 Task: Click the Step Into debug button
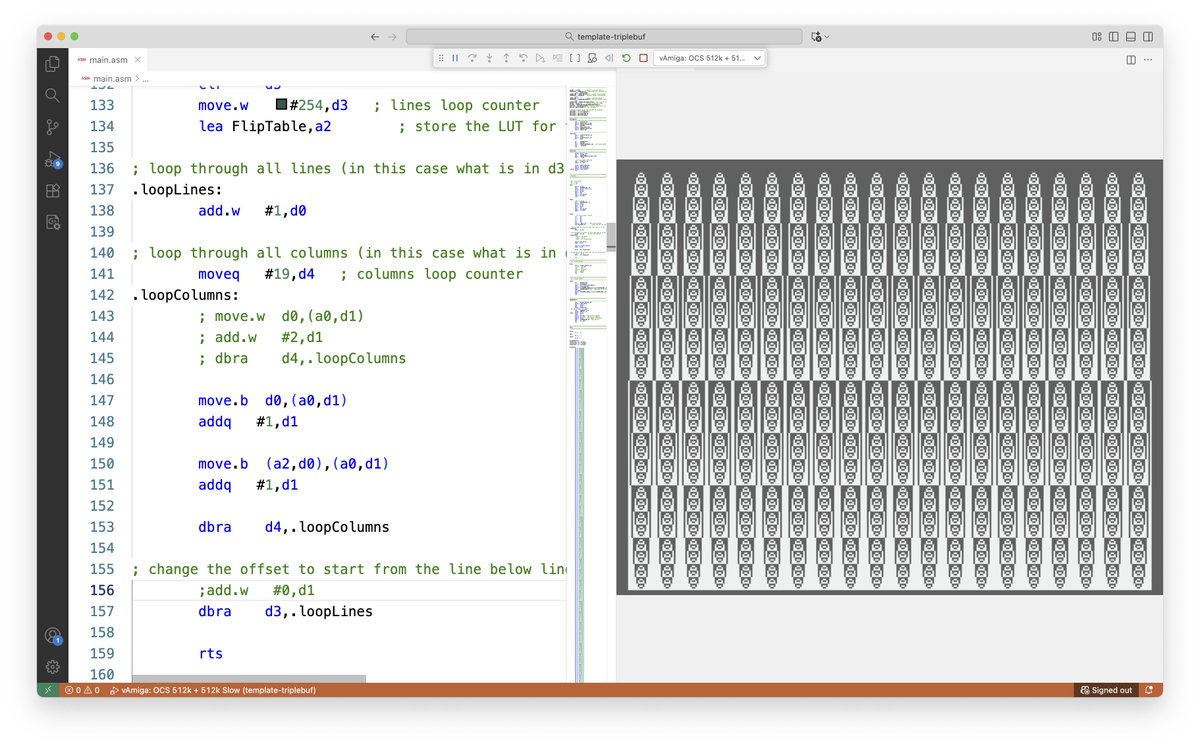tap(489, 59)
